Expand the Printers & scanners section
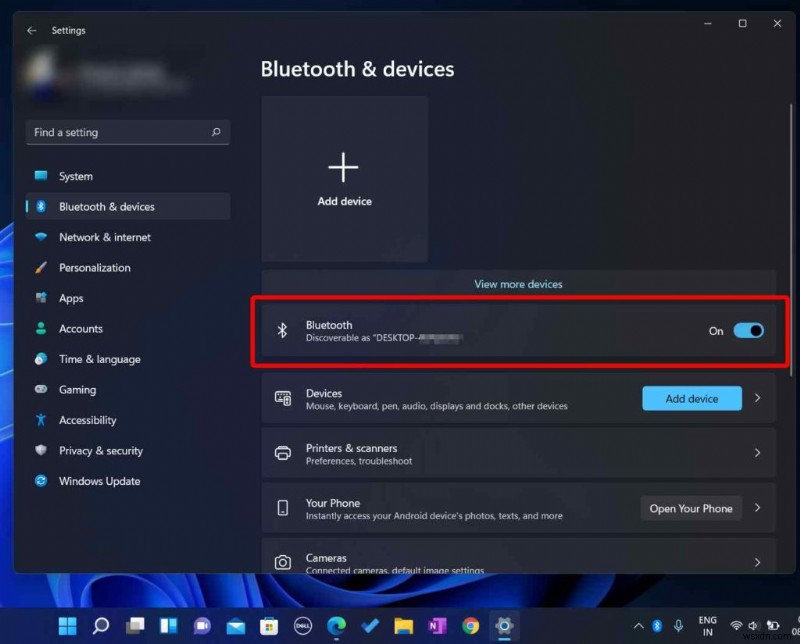The height and width of the screenshot is (644, 800). (758, 453)
